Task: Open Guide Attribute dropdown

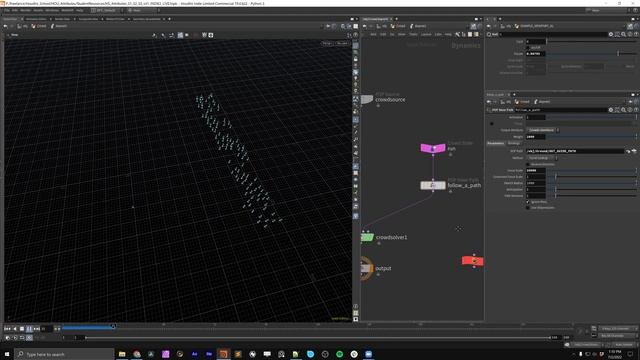Action: [543, 130]
